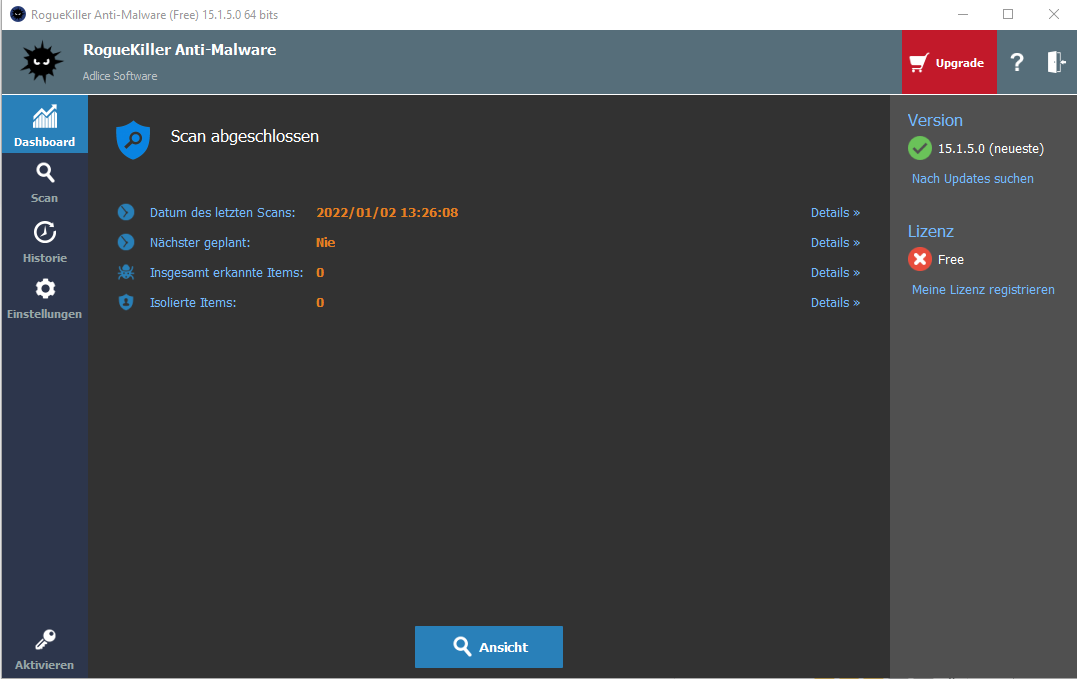Open the Scan section in sidebar

click(45, 183)
